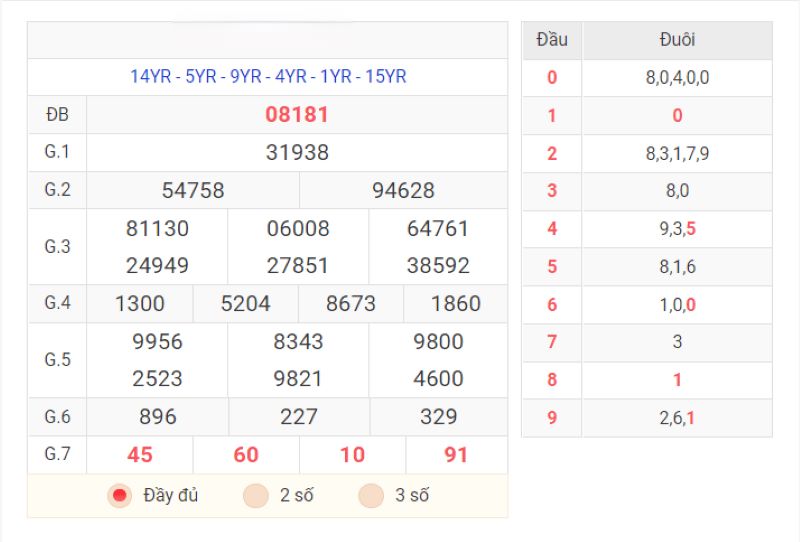
Task: Click the G.5 number 9956
Action: click(x=157, y=341)
